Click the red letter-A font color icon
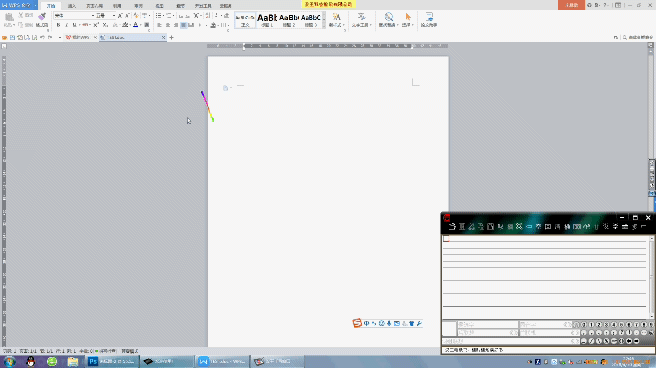Image resolution: width=656 pixels, height=368 pixels. [x=135, y=25]
